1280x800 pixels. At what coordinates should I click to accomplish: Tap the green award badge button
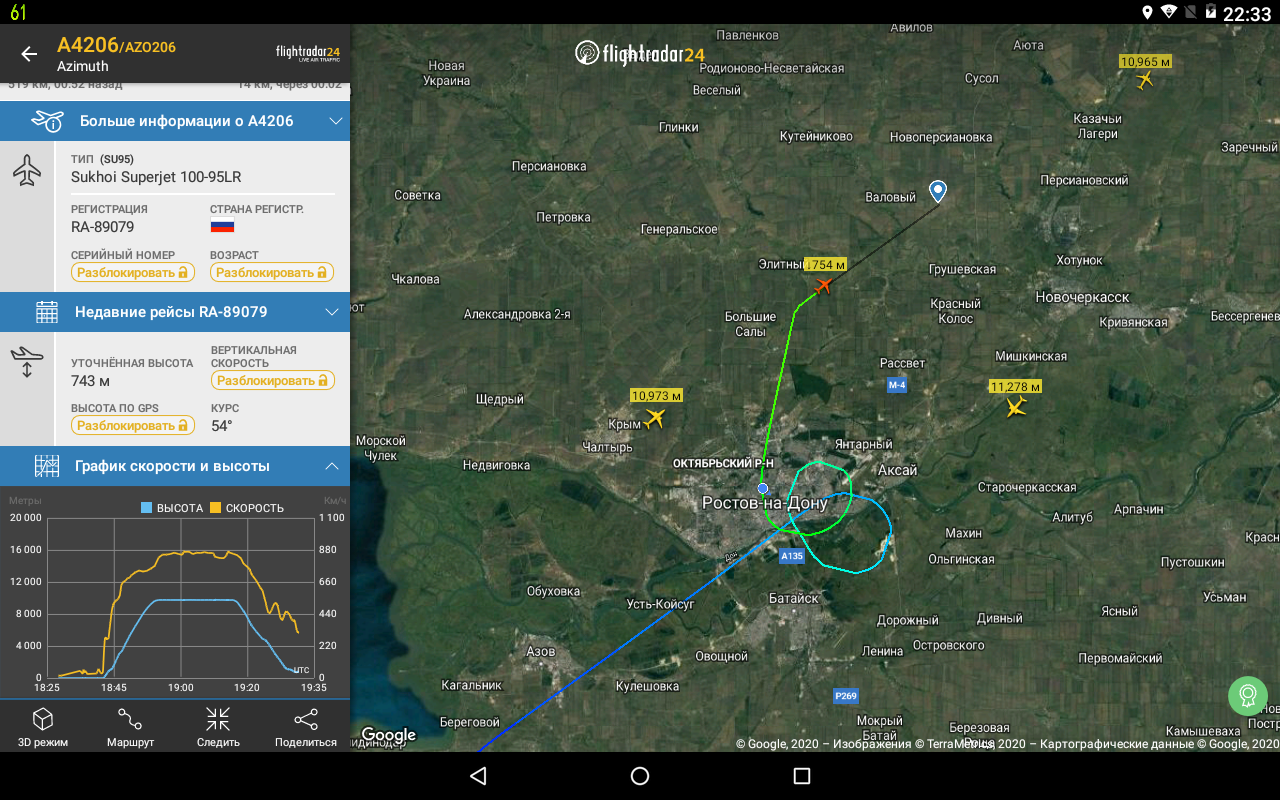(x=1248, y=696)
